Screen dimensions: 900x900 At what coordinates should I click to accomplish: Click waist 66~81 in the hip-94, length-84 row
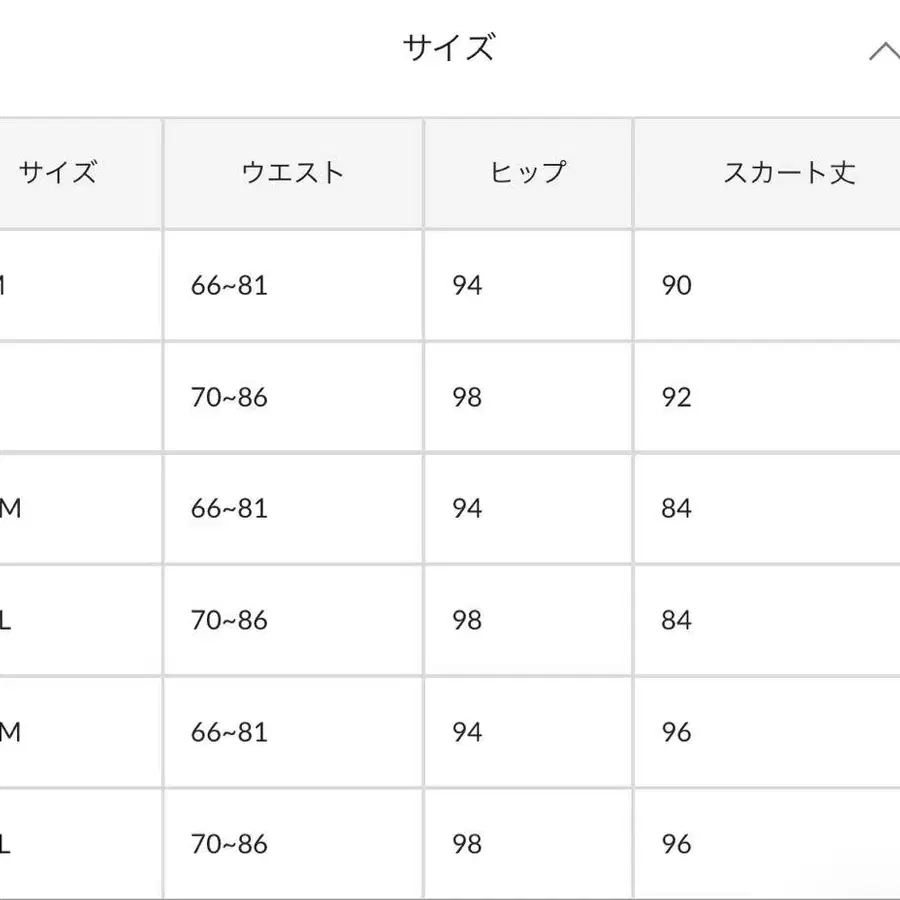pyautogui.click(x=229, y=509)
